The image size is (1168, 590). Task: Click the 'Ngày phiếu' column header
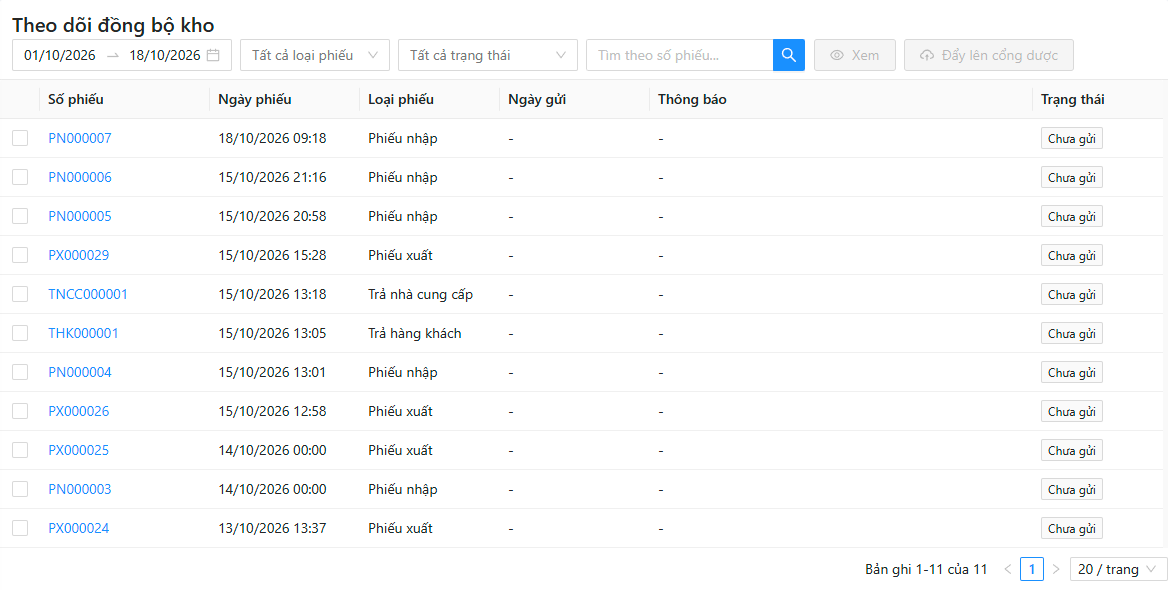255,99
